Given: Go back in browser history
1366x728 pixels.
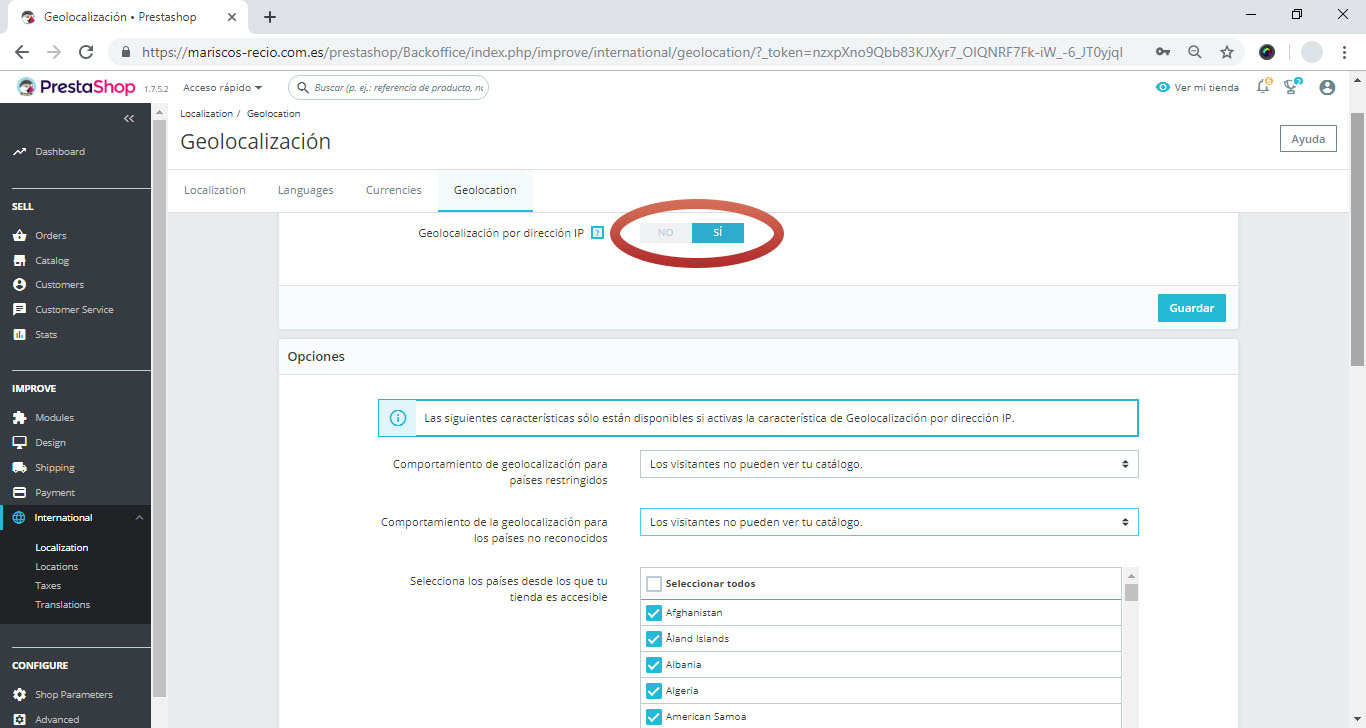Looking at the screenshot, I should [x=22, y=52].
